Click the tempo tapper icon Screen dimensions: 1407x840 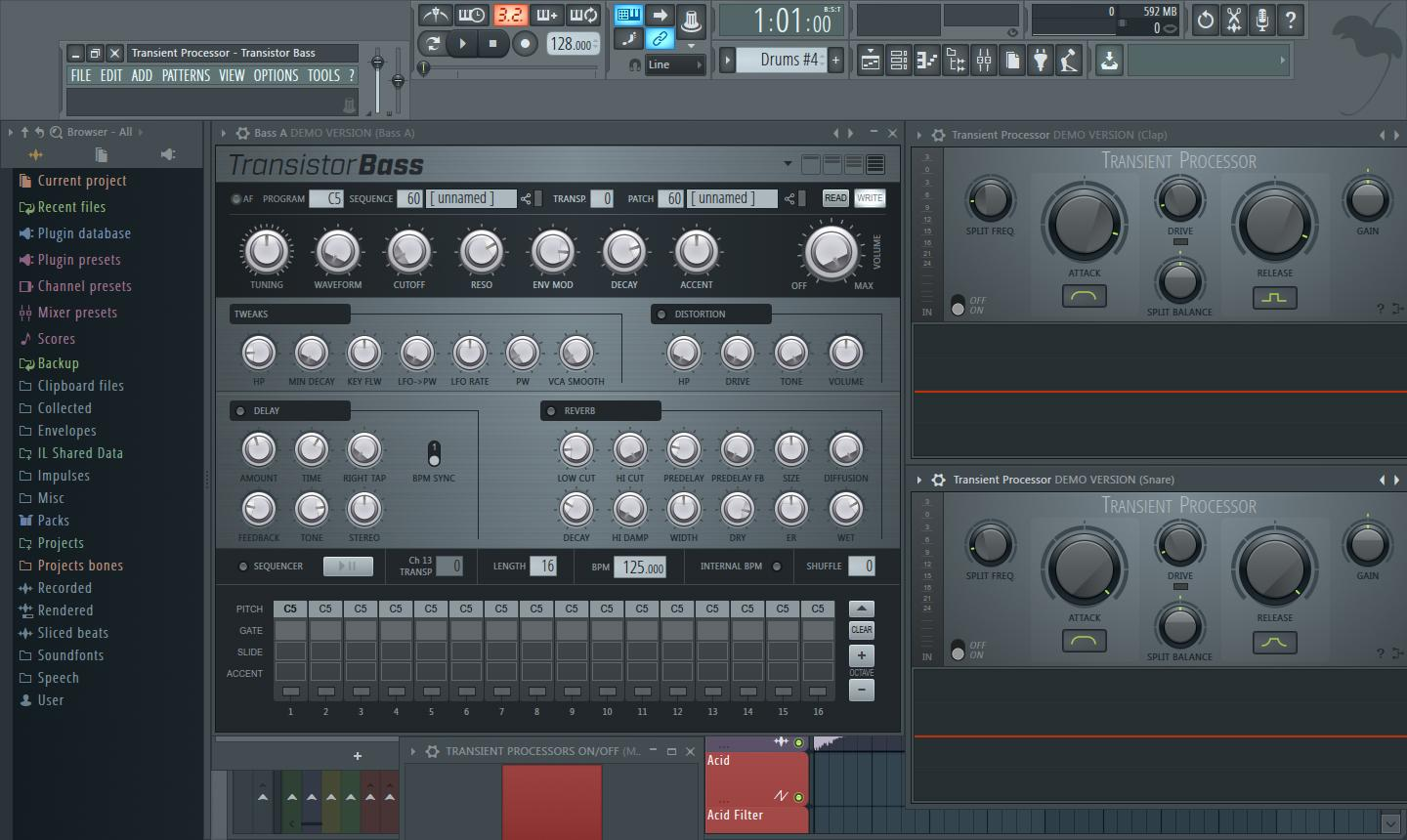click(x=1069, y=61)
